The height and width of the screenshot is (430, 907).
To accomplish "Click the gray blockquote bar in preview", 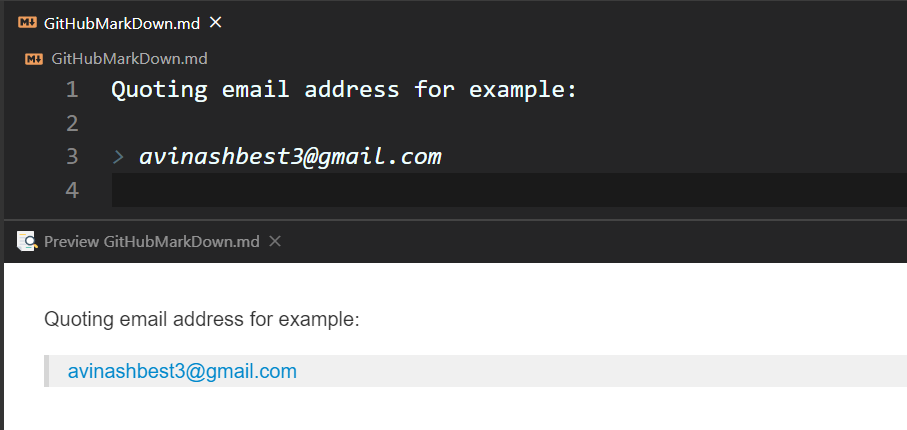I will pos(47,371).
